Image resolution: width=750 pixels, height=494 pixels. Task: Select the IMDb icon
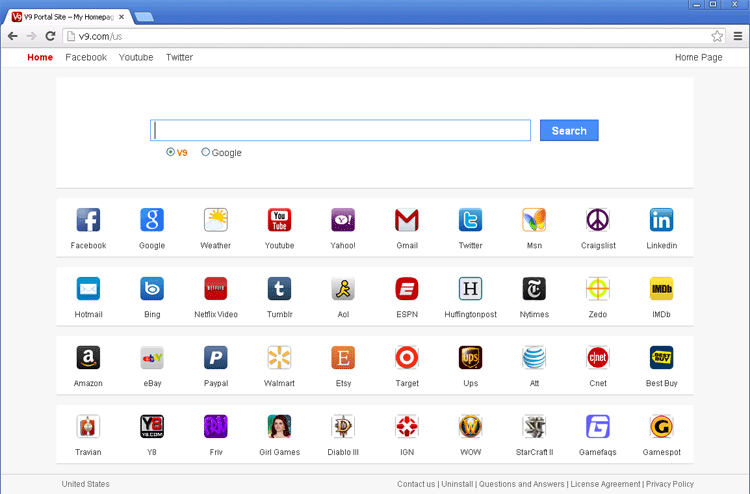click(x=661, y=289)
